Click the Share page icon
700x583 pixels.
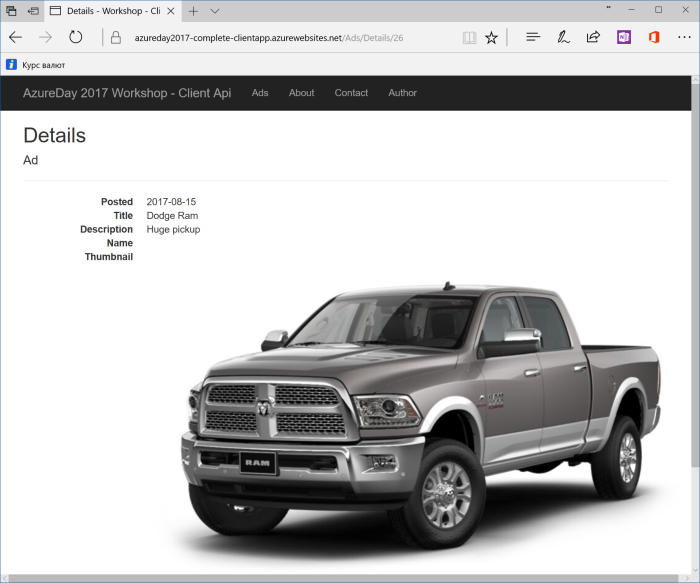593,37
